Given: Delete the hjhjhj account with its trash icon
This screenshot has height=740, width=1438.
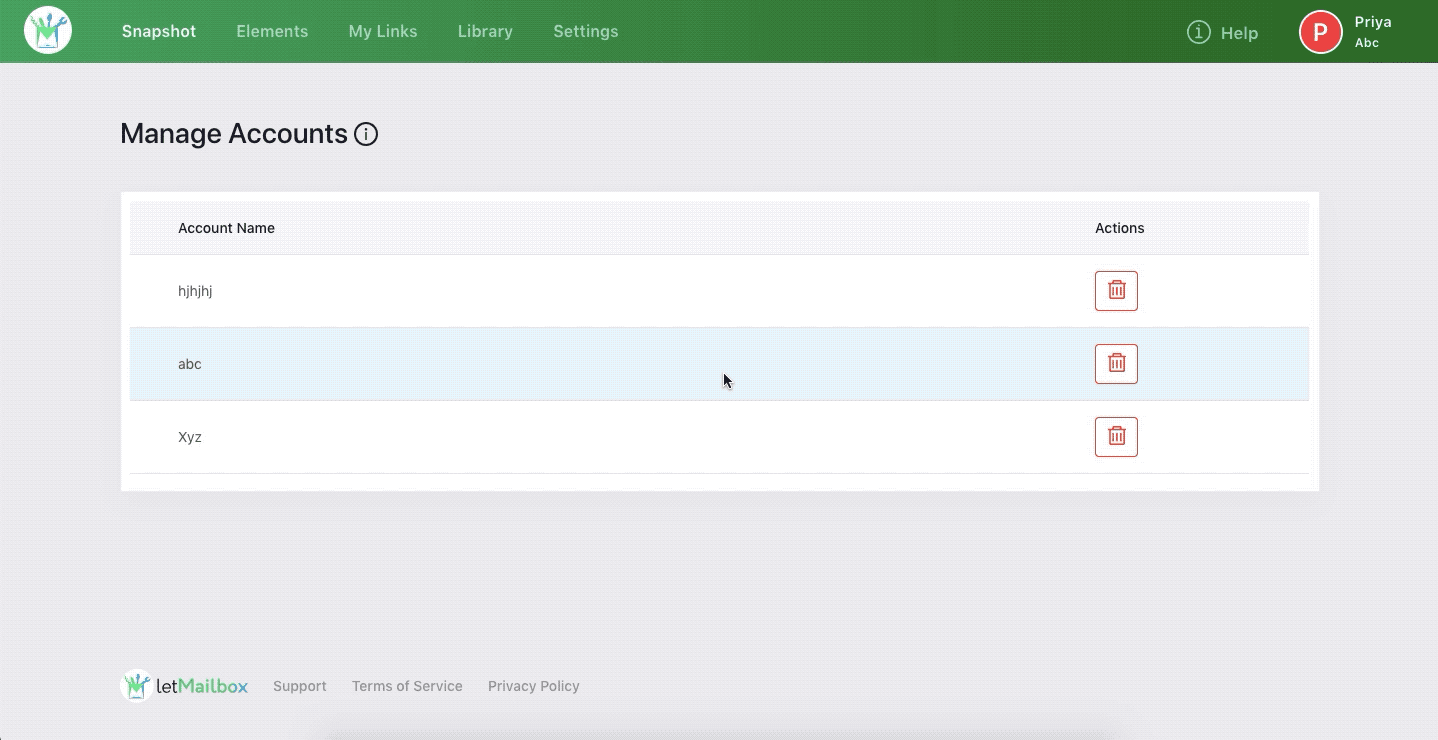Looking at the screenshot, I should 1116,291.
